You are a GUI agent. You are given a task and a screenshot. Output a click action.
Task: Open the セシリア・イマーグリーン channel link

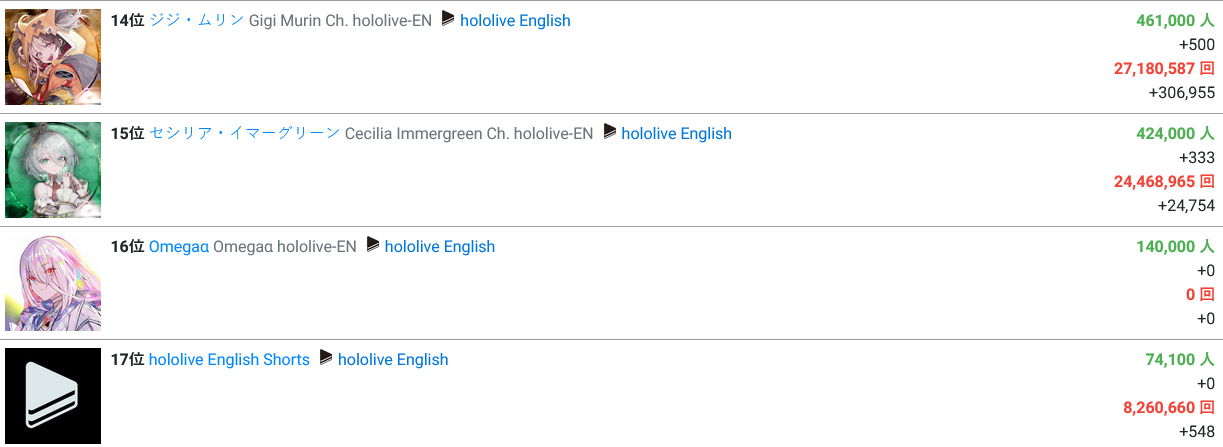tap(244, 133)
